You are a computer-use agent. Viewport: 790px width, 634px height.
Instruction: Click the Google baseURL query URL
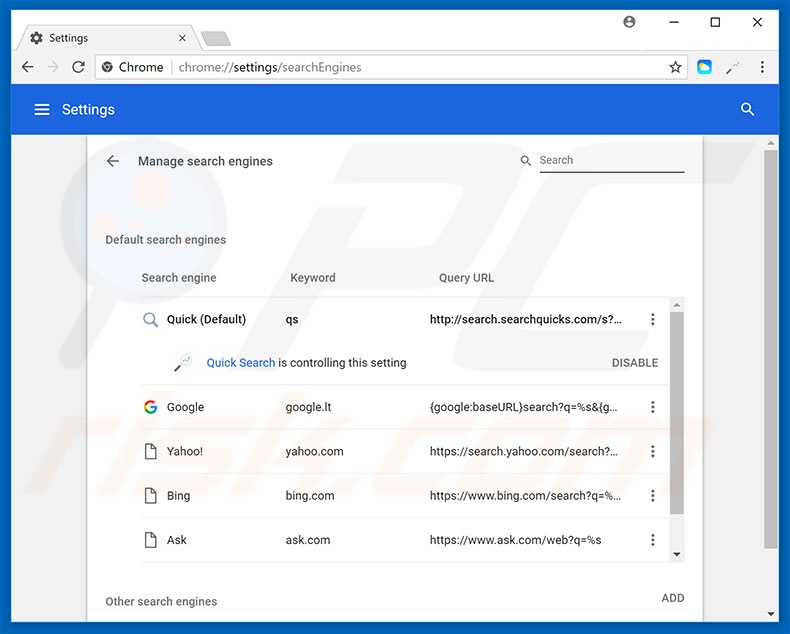[x=523, y=407]
